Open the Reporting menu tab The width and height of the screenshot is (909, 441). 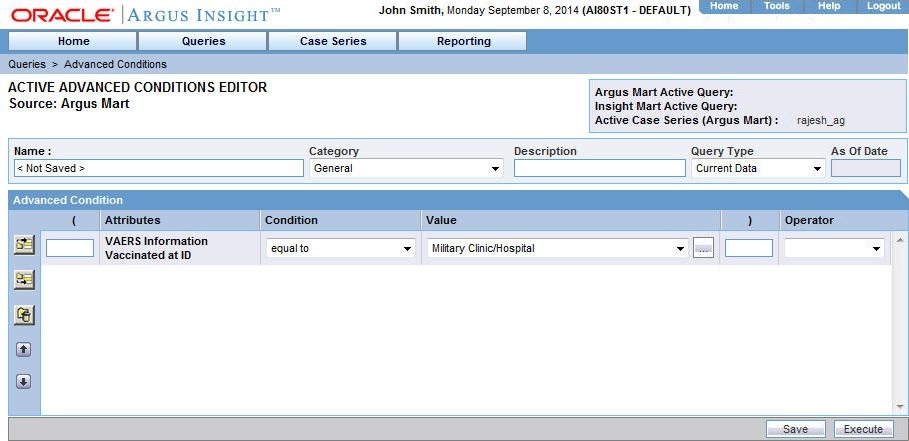(x=463, y=41)
